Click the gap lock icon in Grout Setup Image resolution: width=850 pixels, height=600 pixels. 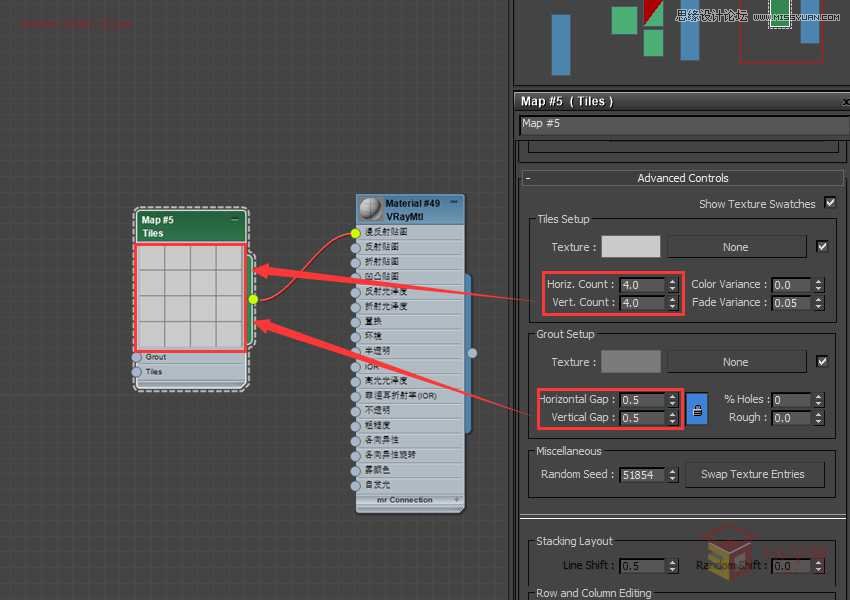[697, 409]
